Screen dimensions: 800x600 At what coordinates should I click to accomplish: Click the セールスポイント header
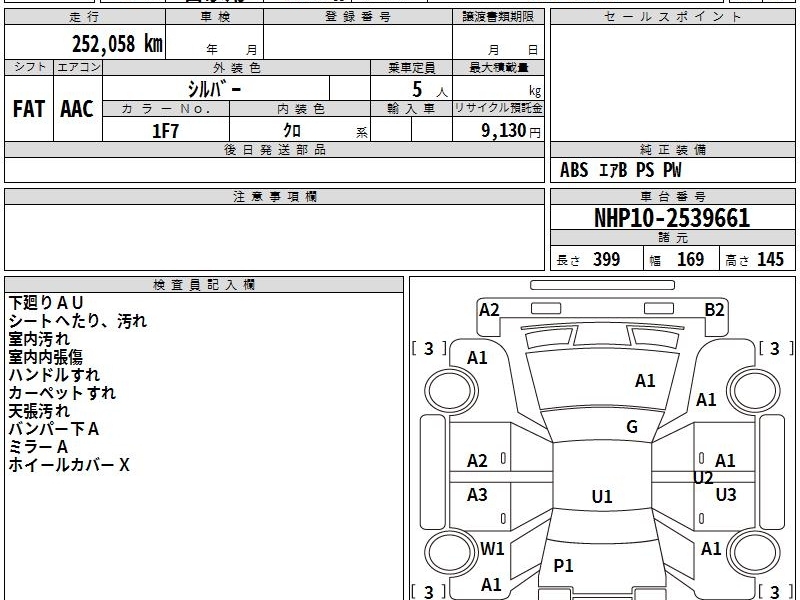coord(672,17)
